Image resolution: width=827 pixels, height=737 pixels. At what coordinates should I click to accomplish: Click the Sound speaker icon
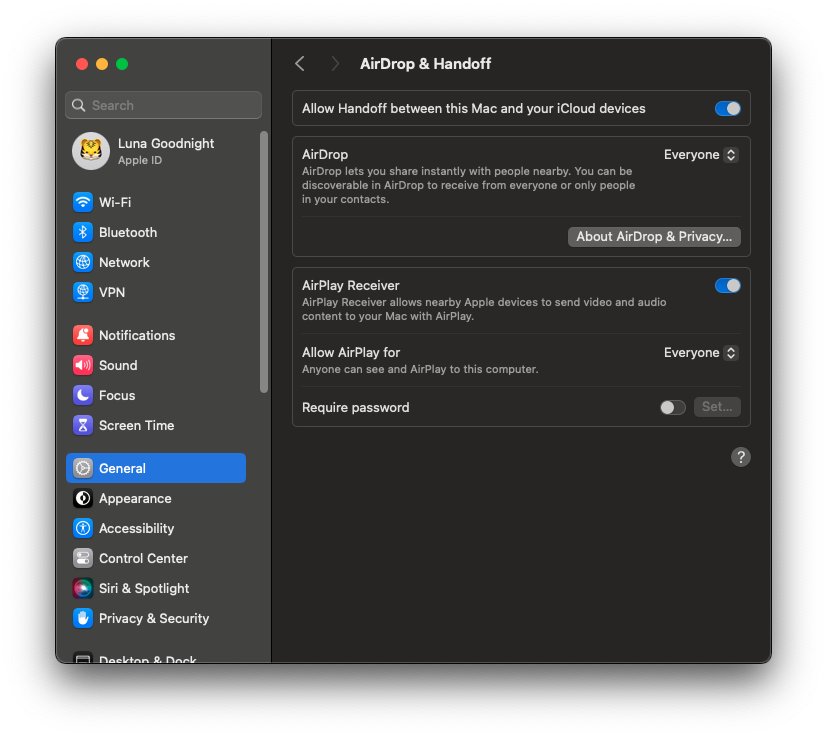[83, 365]
